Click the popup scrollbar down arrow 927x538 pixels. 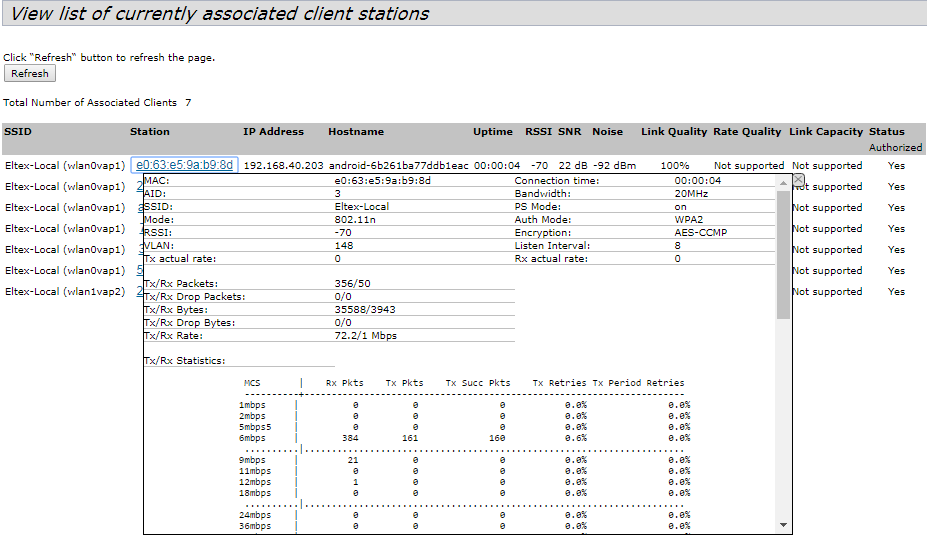click(783, 525)
